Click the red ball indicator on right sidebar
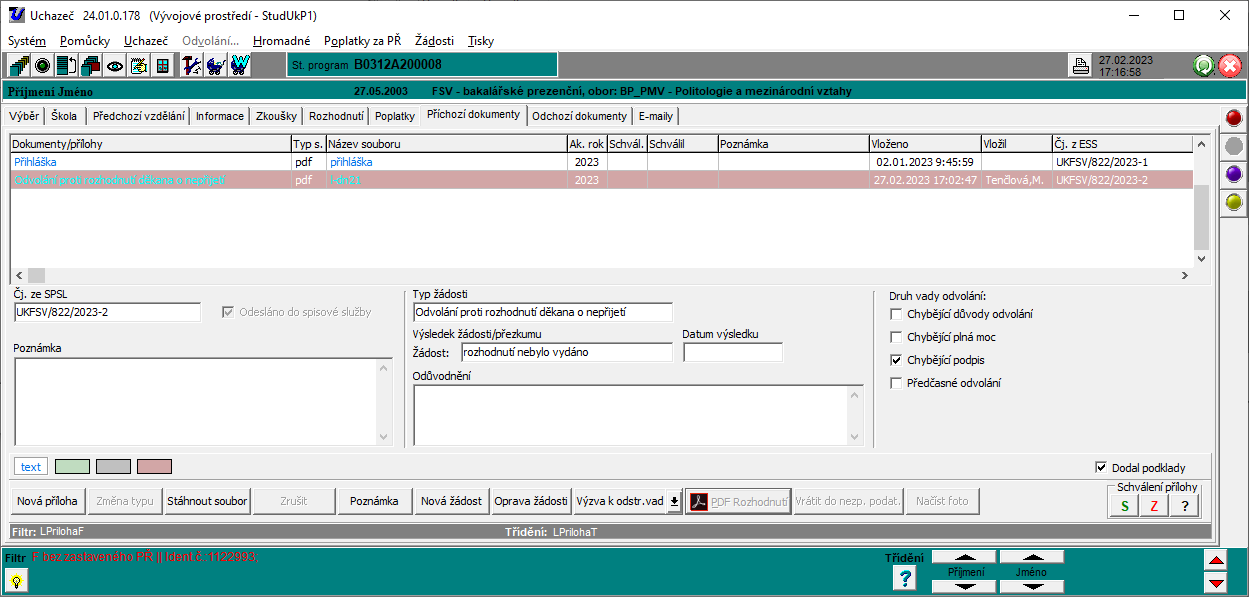The width and height of the screenshot is (1249, 597). coord(1234,119)
